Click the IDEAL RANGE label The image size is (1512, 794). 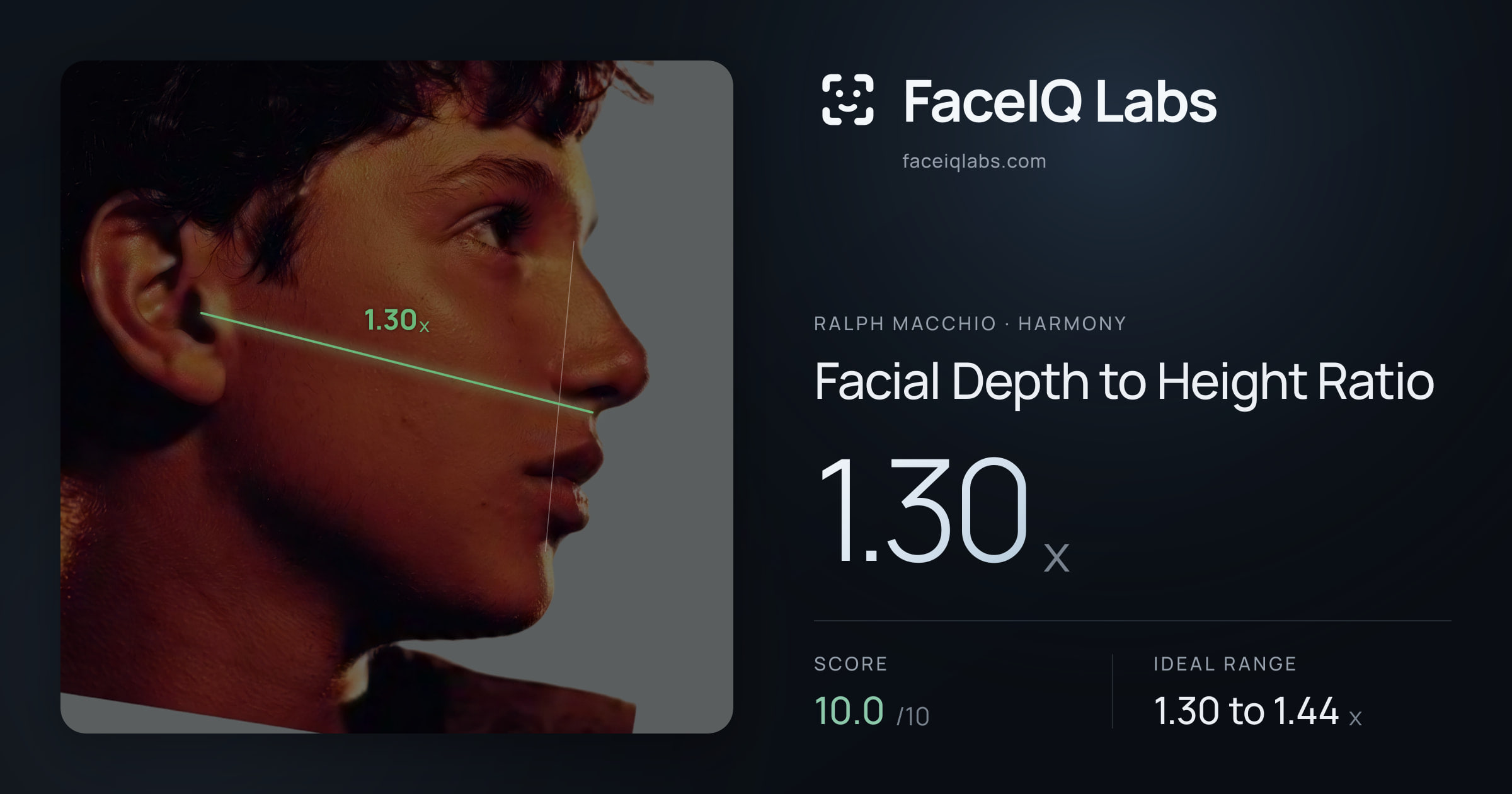point(1225,664)
